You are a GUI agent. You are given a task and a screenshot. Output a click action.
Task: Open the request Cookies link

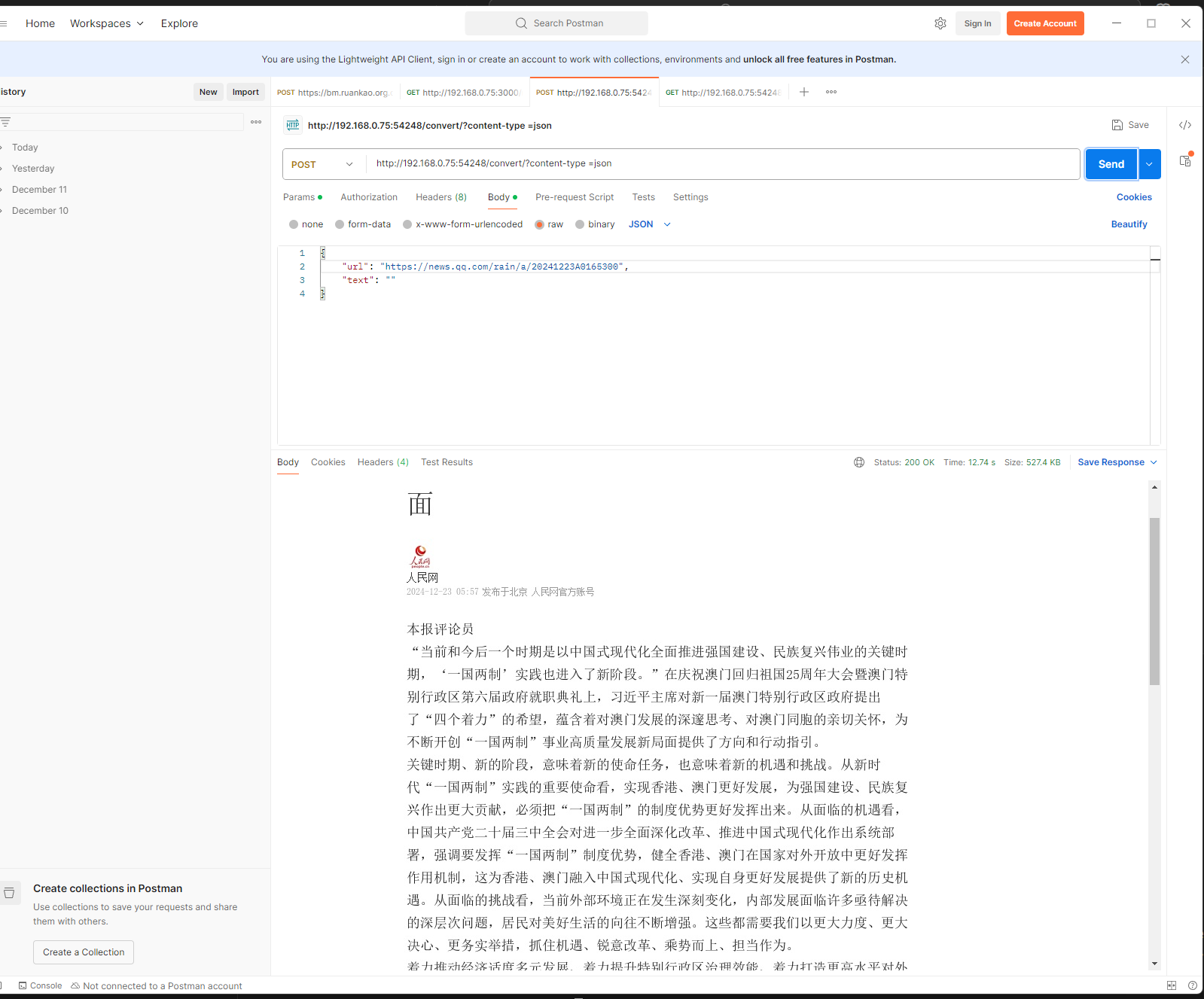(x=1134, y=197)
